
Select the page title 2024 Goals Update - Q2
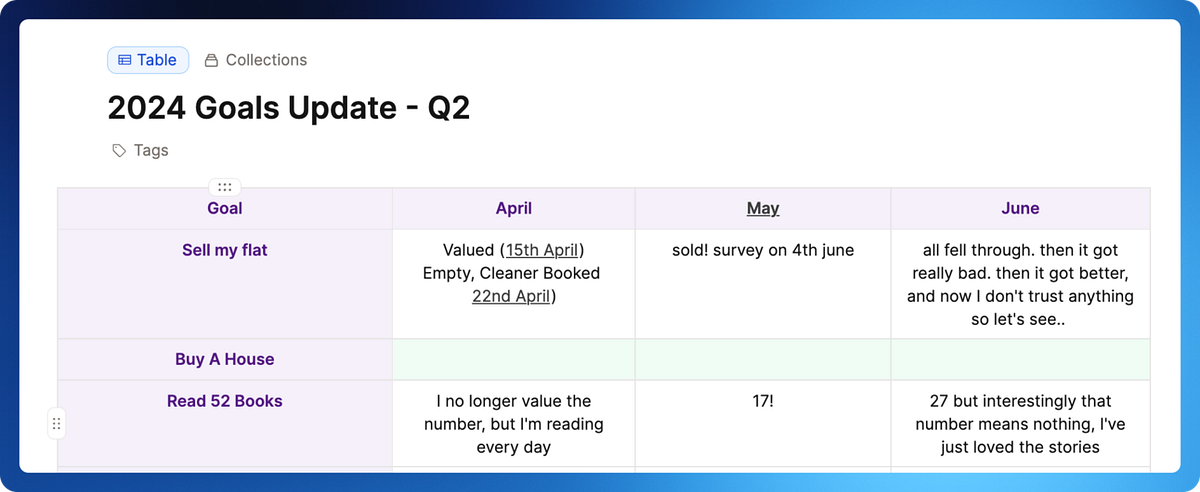point(289,107)
